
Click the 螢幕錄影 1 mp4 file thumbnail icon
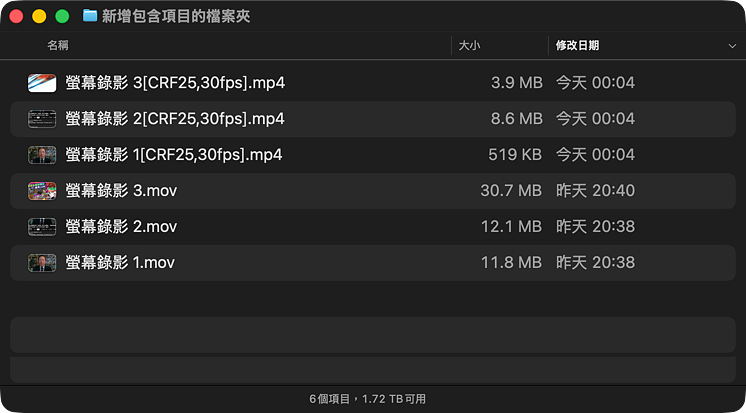(x=42, y=155)
